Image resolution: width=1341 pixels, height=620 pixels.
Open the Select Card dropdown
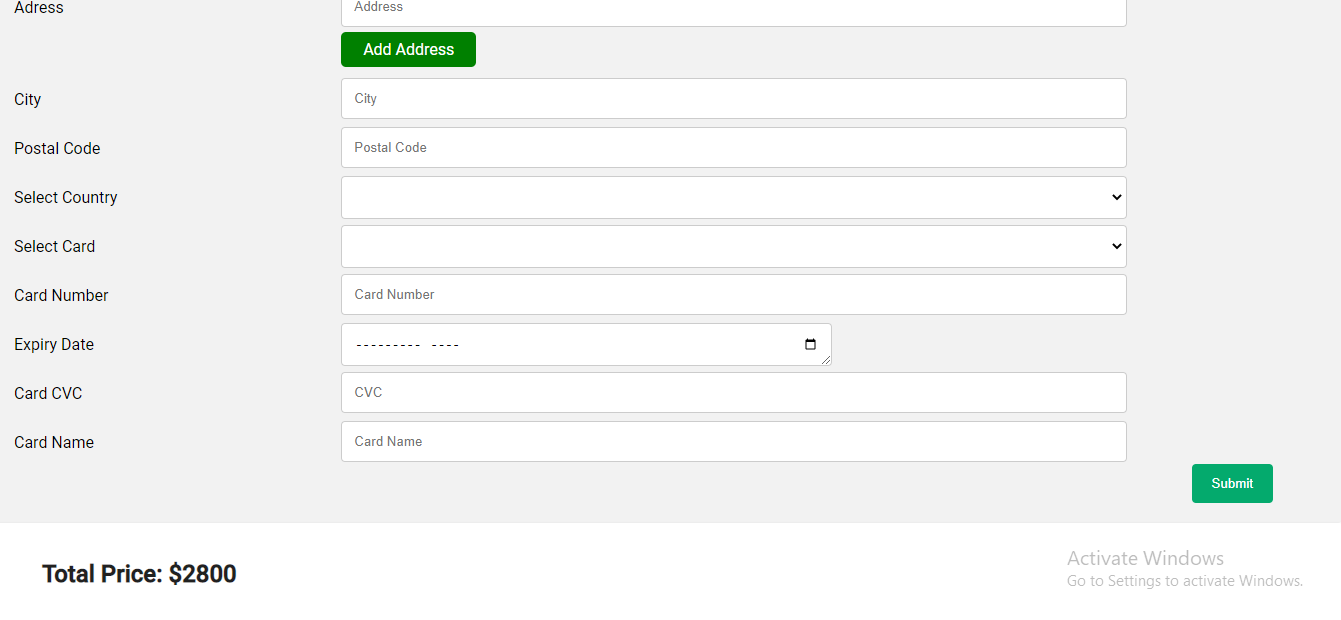coord(734,246)
